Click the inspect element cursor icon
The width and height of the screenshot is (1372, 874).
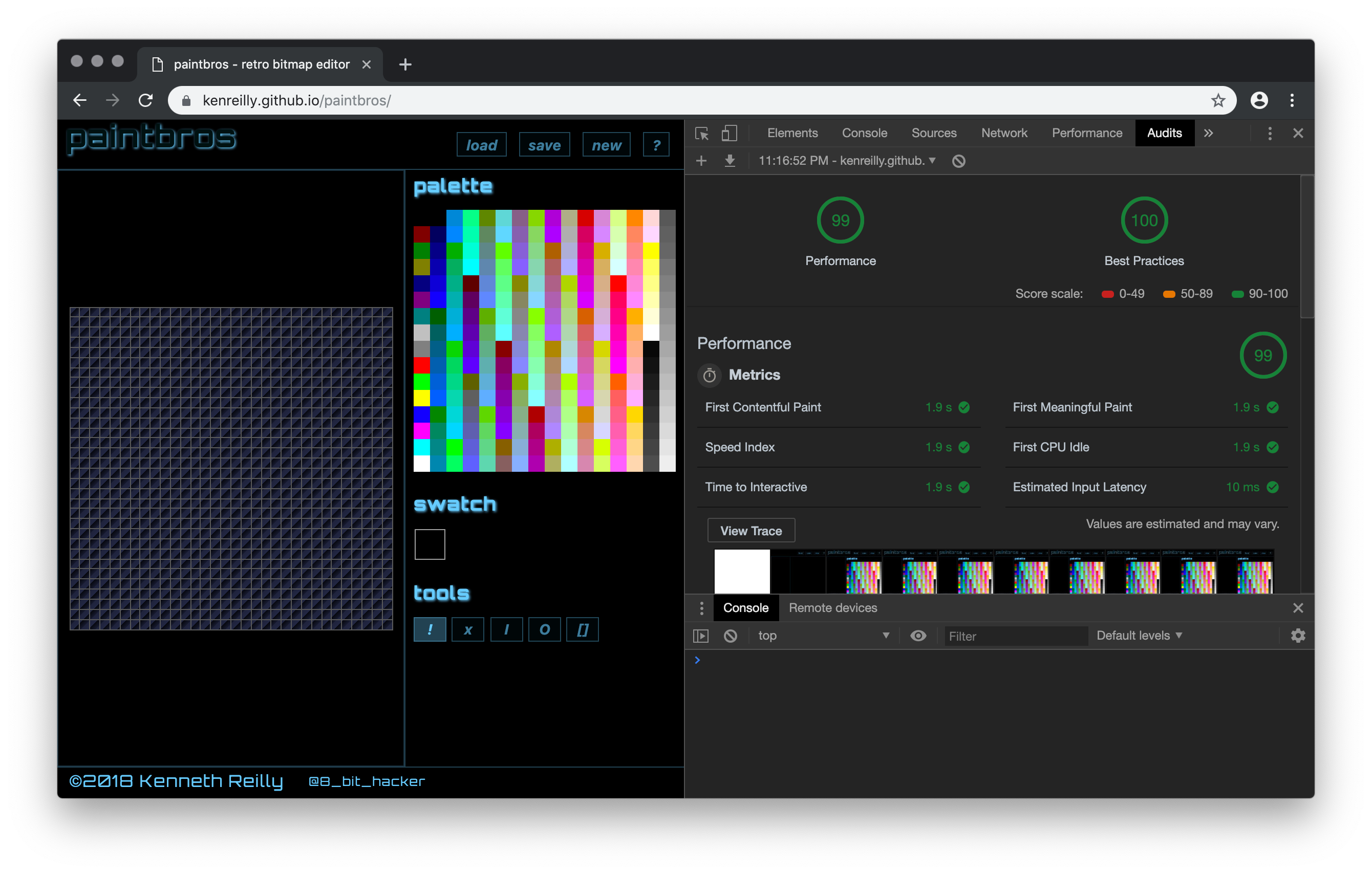[x=701, y=133]
